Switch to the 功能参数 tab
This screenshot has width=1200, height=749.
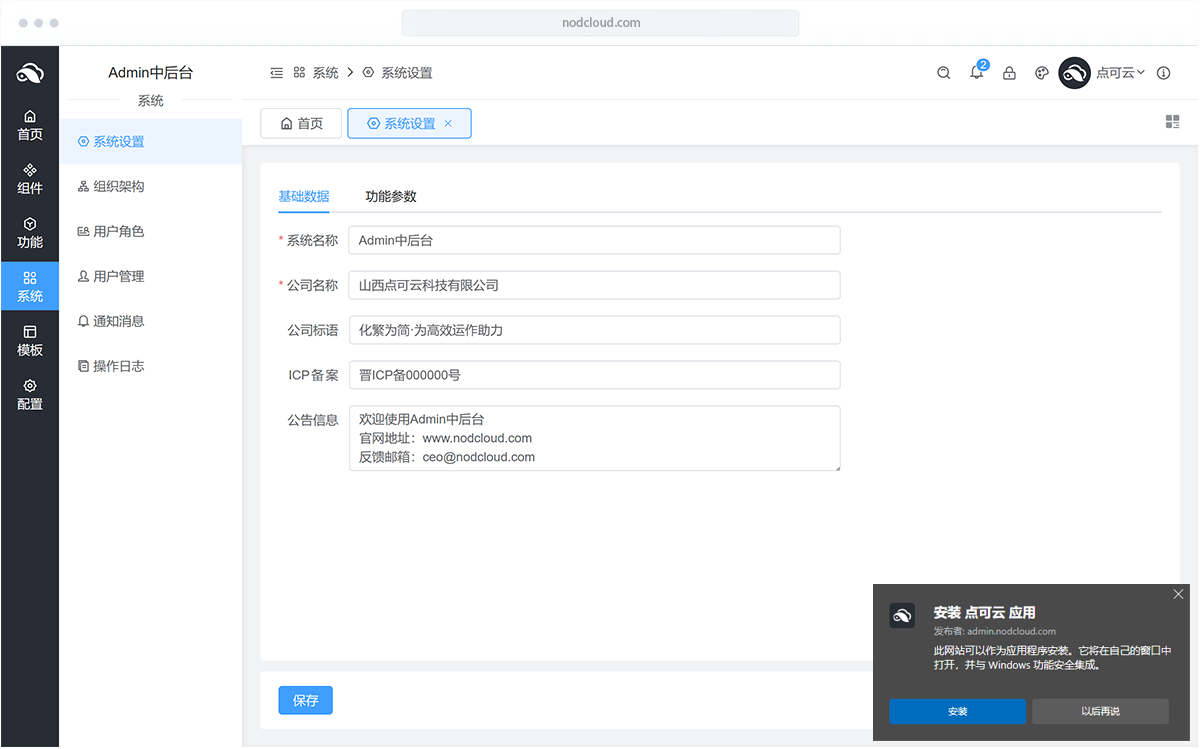(391, 196)
